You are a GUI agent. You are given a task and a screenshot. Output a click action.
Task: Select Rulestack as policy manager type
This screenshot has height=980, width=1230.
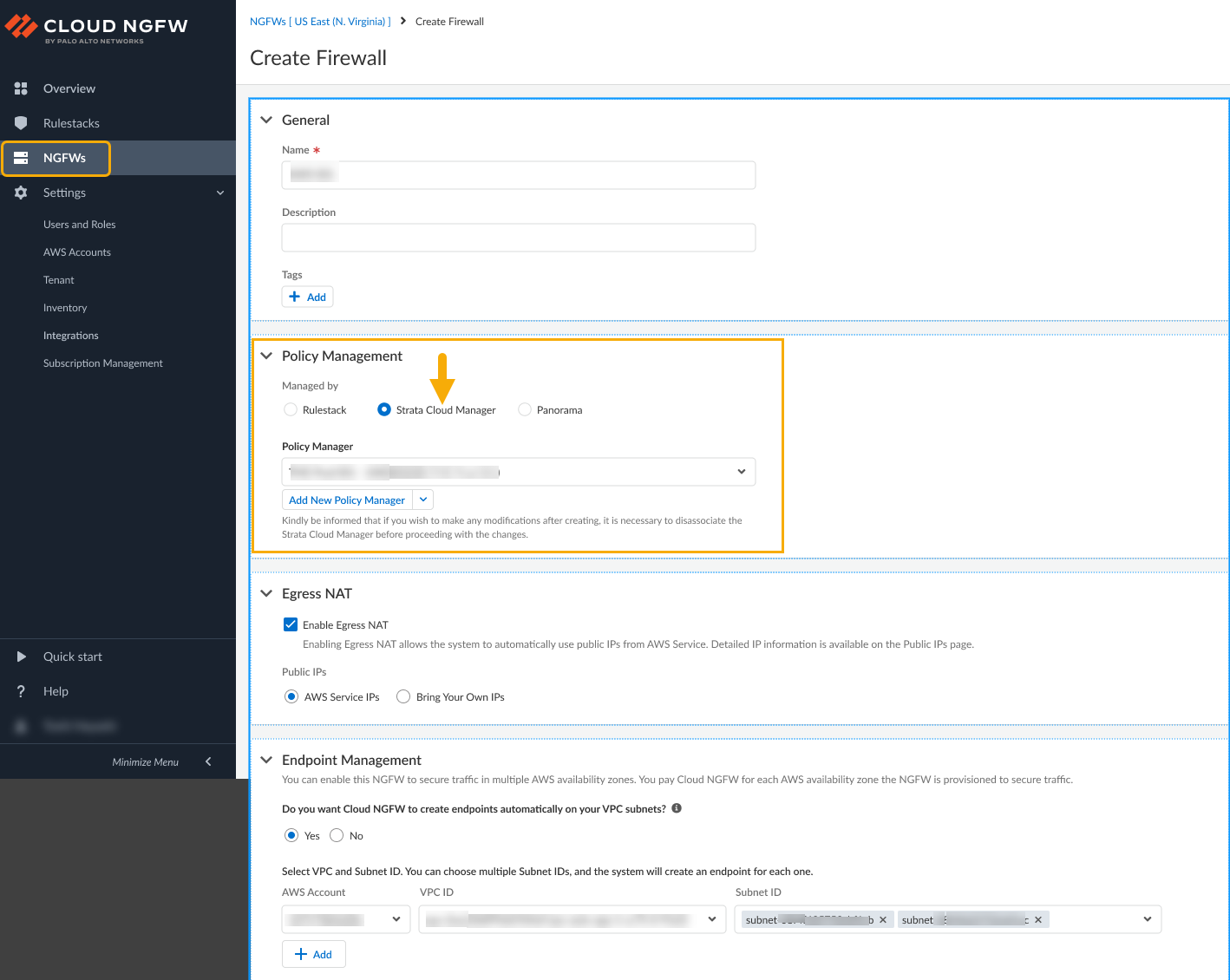(291, 409)
